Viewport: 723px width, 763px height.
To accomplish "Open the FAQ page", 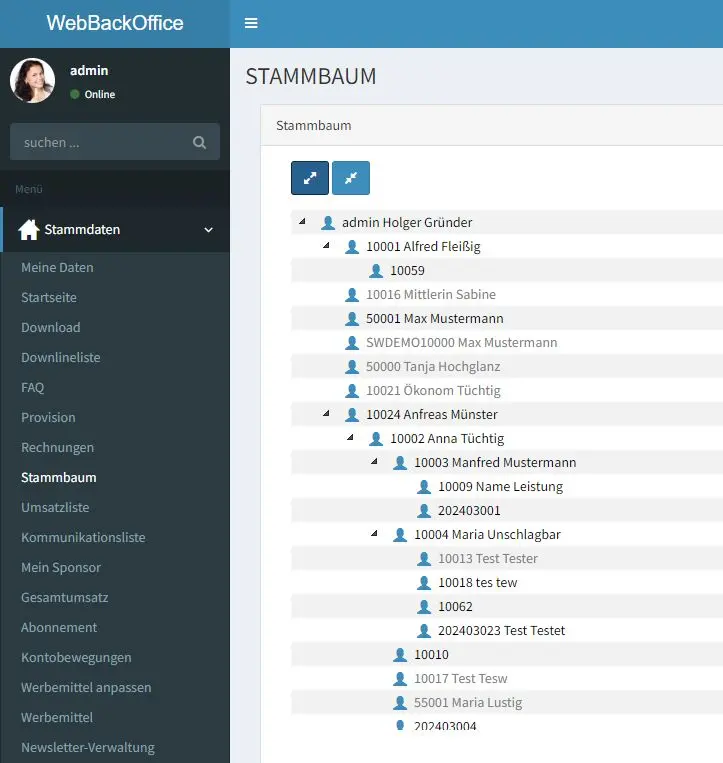I will [x=33, y=387].
